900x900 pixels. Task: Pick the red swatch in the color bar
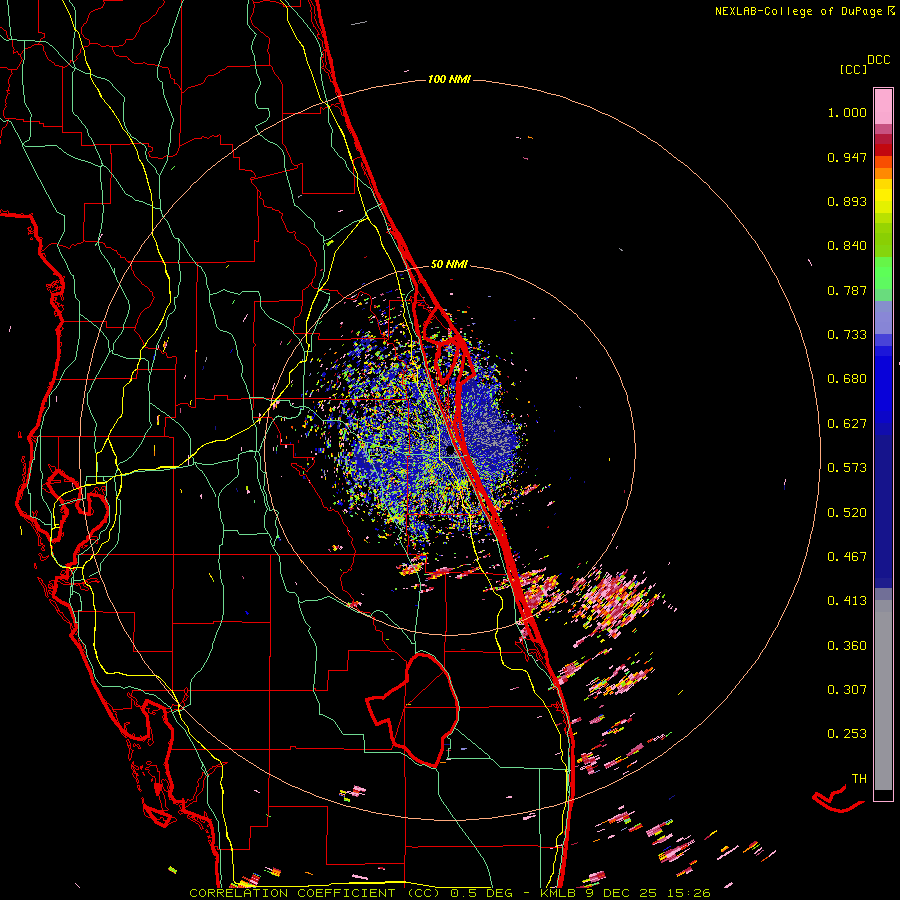(x=883, y=150)
